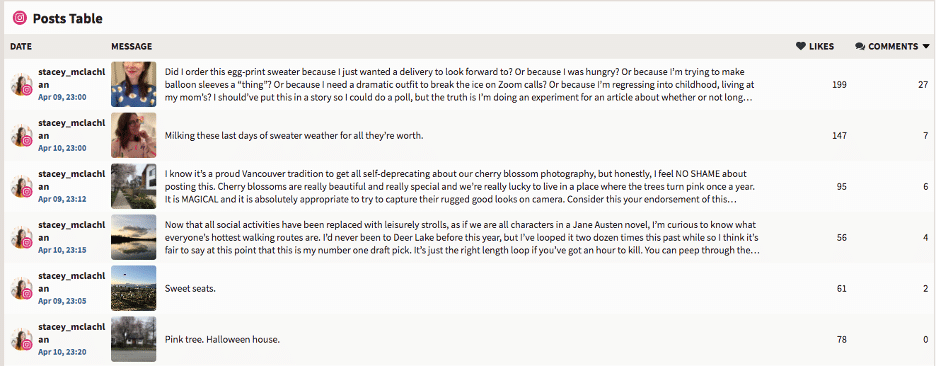Click the profile avatar on Sweet seats row
Screen dimensions: 936x366
point(21,288)
